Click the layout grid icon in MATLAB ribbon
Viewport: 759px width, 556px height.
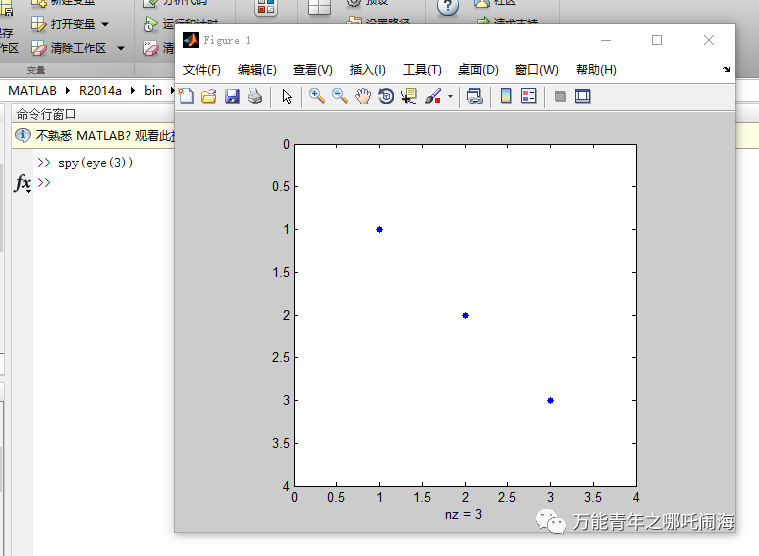(x=319, y=7)
